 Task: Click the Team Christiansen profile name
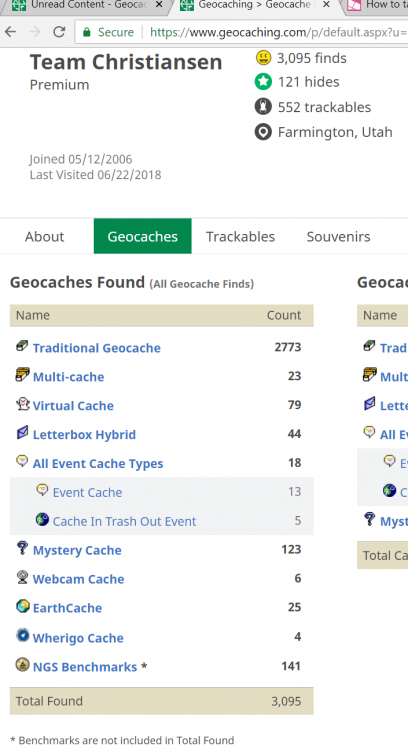click(x=126, y=62)
